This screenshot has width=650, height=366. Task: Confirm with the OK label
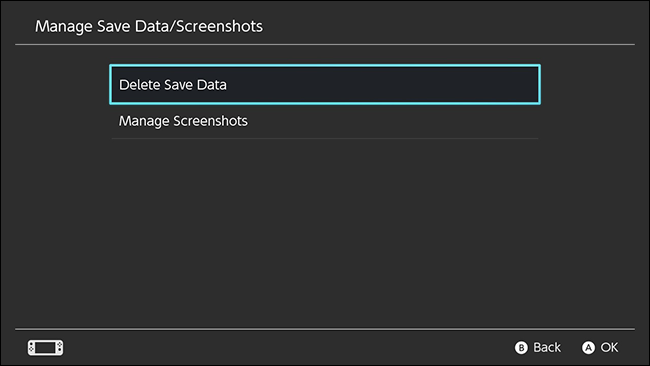click(609, 347)
